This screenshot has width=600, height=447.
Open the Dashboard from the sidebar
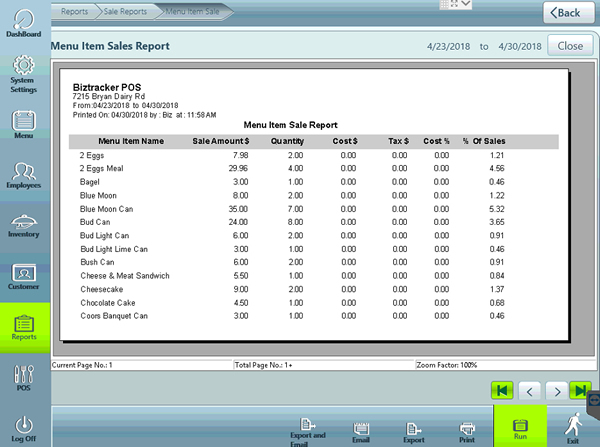(x=23, y=23)
